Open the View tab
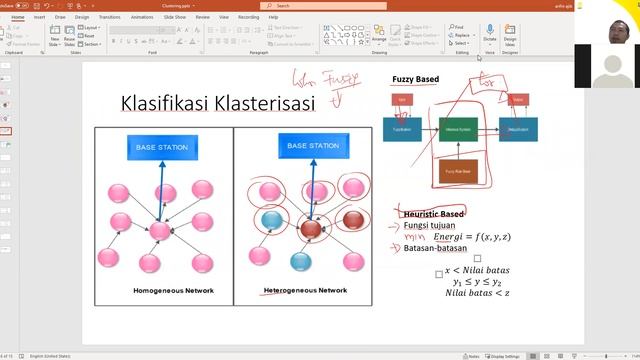Image resolution: width=640 pixels, height=360 pixels. click(224, 17)
